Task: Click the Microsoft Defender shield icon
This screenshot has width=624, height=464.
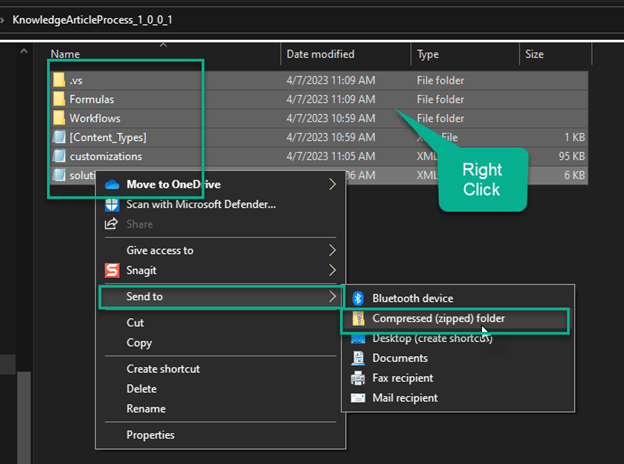Action: [112, 204]
